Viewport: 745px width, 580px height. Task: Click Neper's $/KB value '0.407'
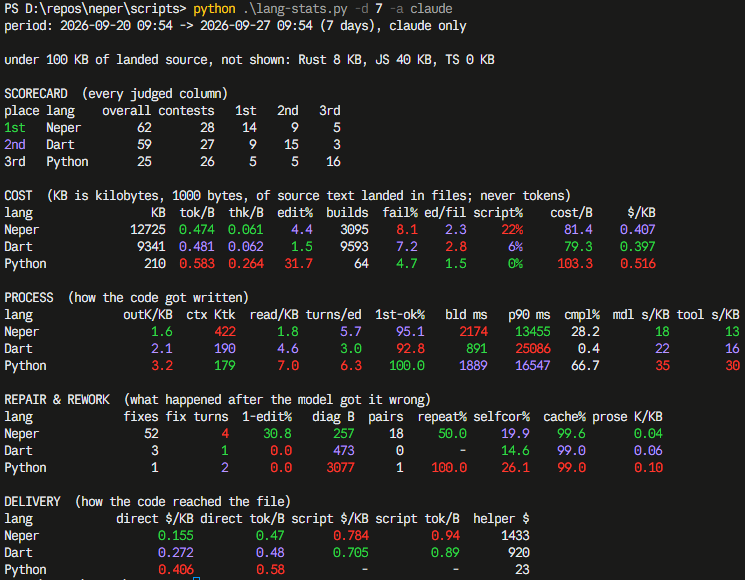coord(638,230)
